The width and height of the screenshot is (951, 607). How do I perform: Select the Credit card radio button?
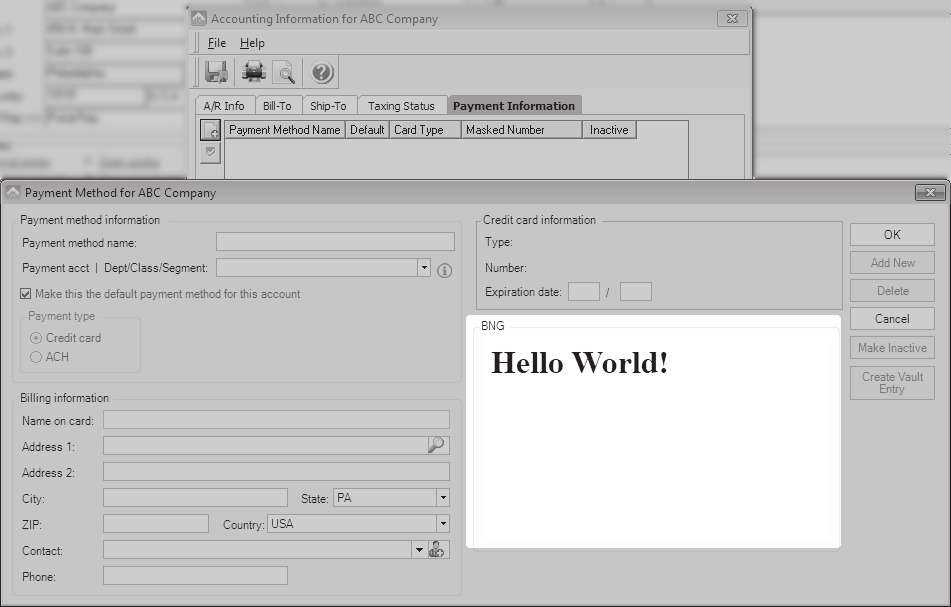[36, 338]
